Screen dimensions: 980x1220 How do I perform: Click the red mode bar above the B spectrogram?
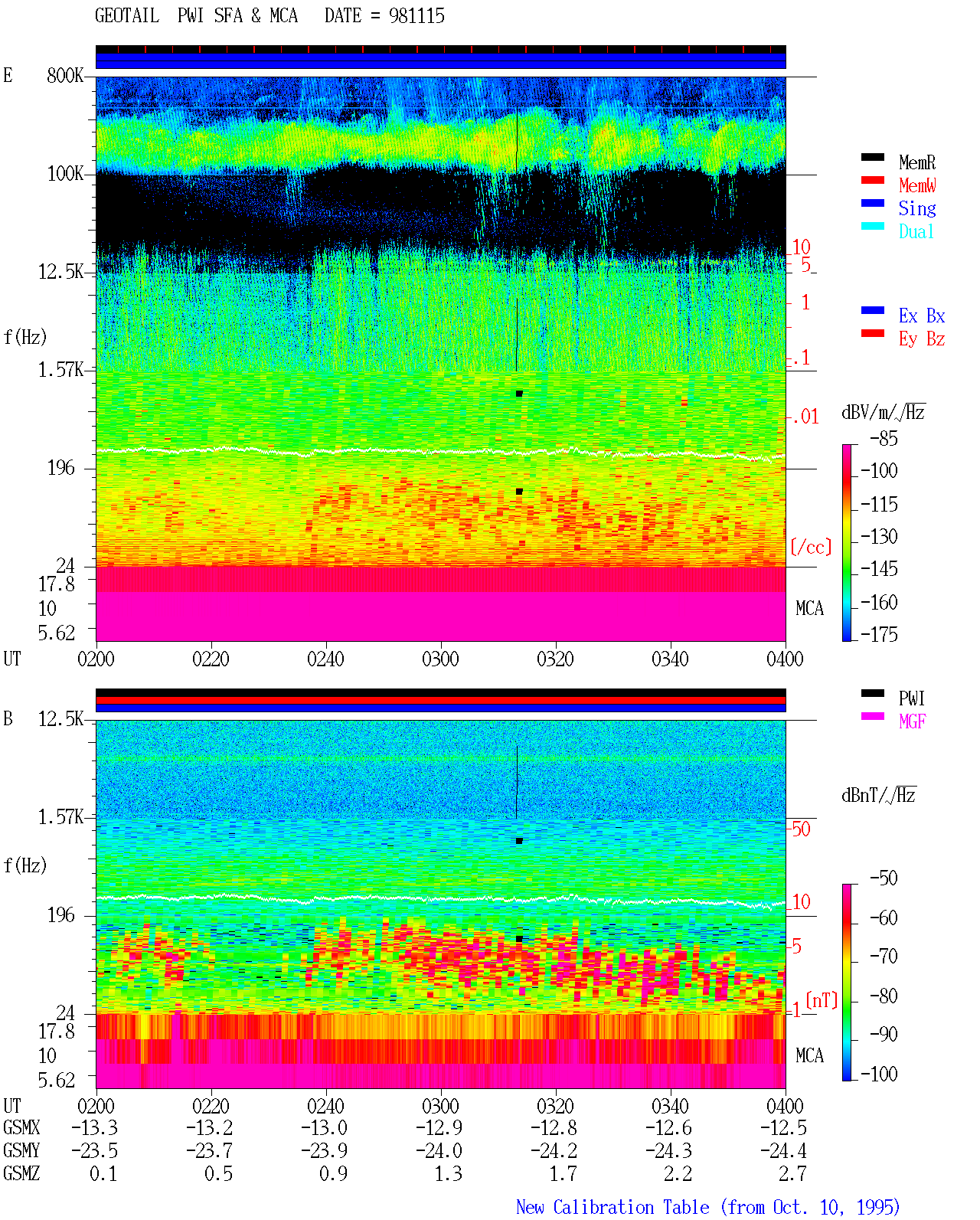(x=440, y=700)
